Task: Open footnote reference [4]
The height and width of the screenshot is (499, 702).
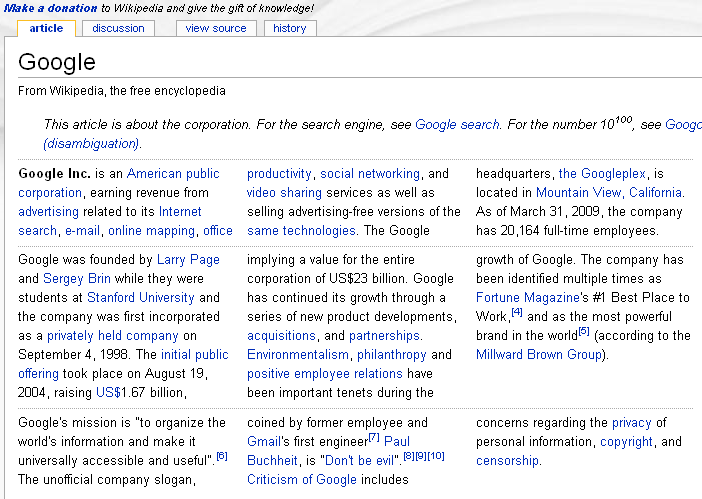Action: click(517, 312)
